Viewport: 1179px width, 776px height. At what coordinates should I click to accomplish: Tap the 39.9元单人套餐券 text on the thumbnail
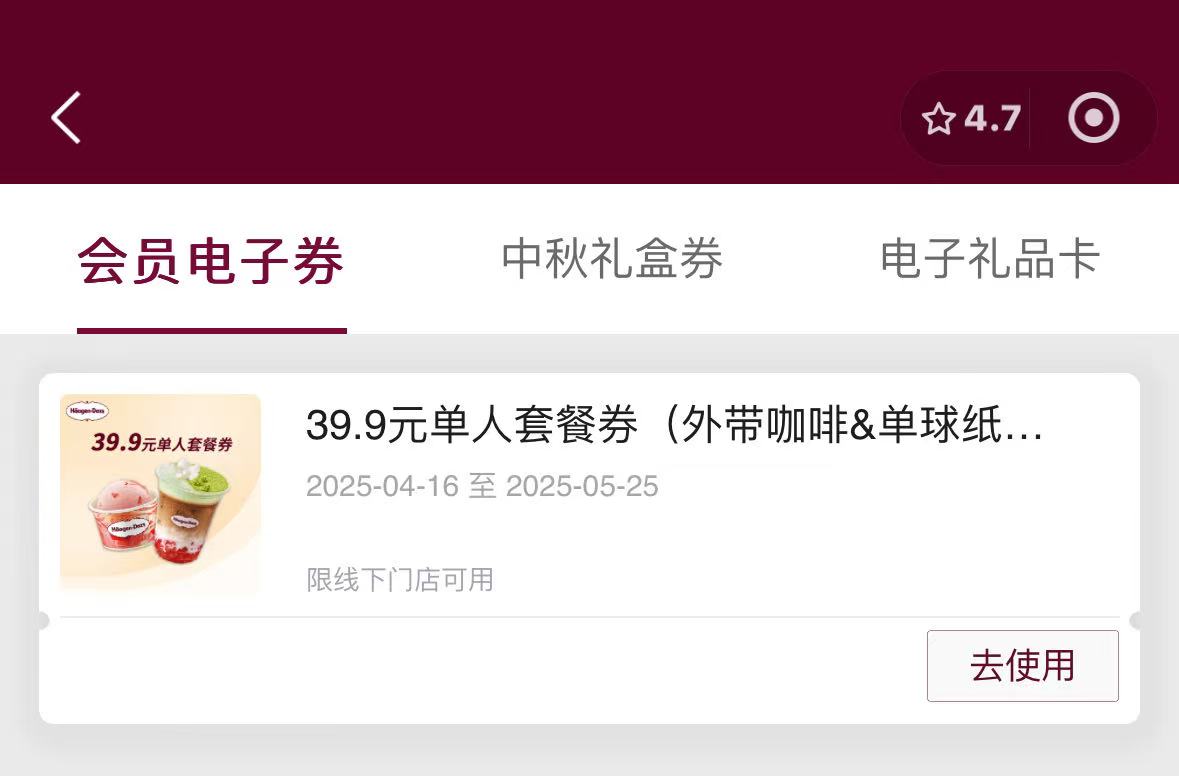point(162,442)
